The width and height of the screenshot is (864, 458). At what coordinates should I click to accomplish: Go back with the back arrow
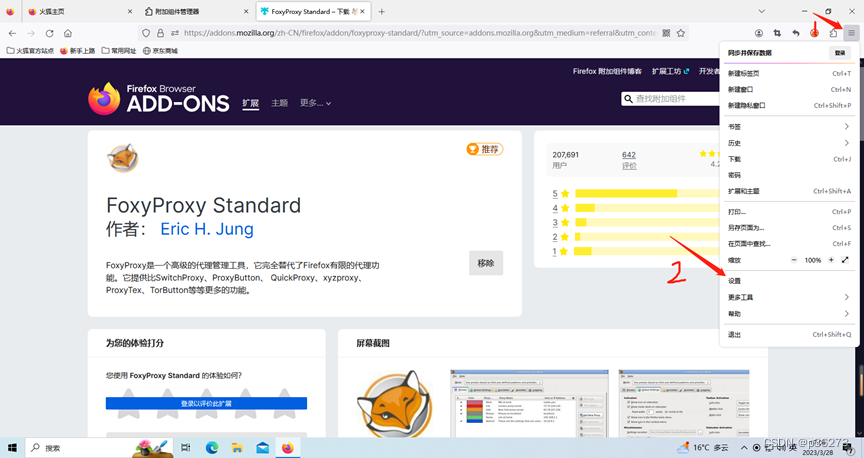[x=12, y=33]
